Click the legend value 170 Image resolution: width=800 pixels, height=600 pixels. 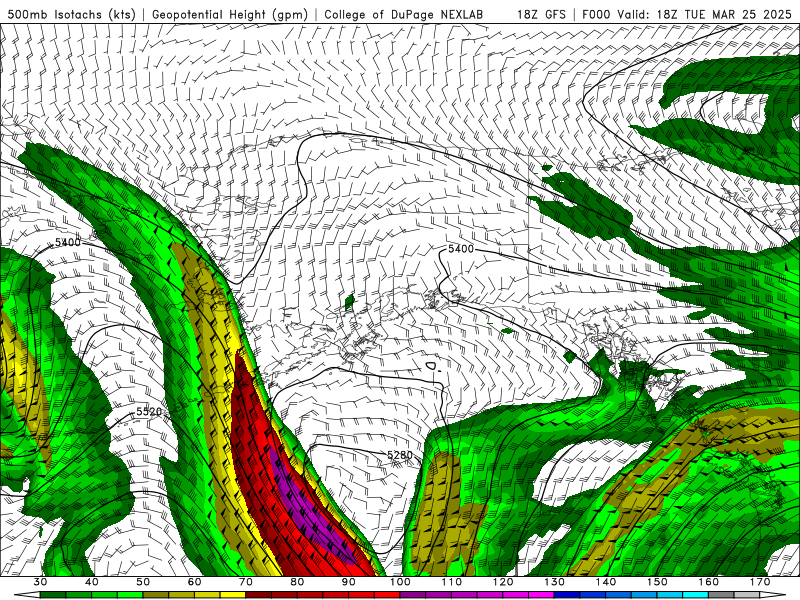tap(760, 582)
